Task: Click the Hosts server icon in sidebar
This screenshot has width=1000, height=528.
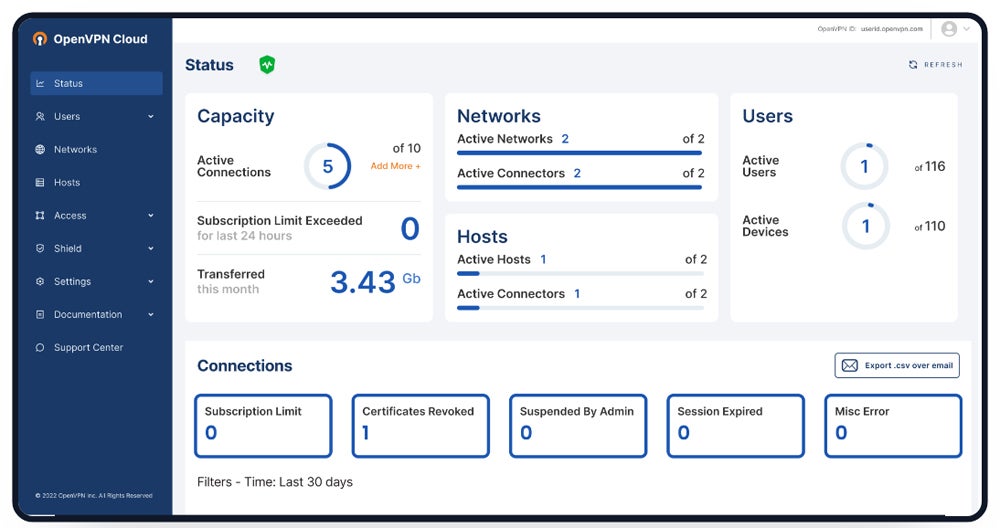Action: pos(40,183)
